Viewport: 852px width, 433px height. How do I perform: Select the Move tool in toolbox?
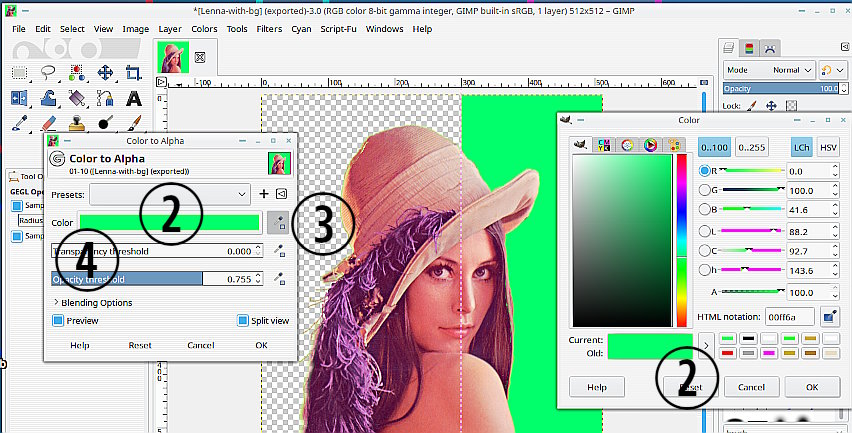[105, 72]
